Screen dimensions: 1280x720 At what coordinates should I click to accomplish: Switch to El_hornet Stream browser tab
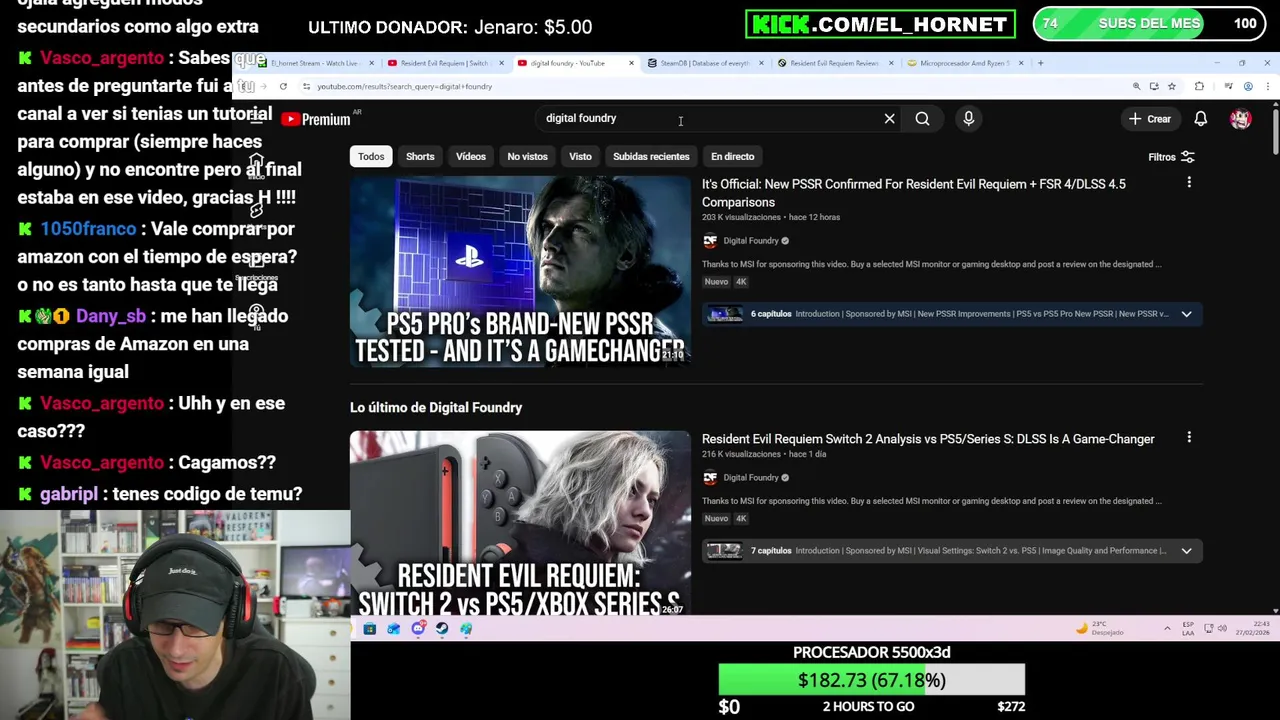(314, 63)
